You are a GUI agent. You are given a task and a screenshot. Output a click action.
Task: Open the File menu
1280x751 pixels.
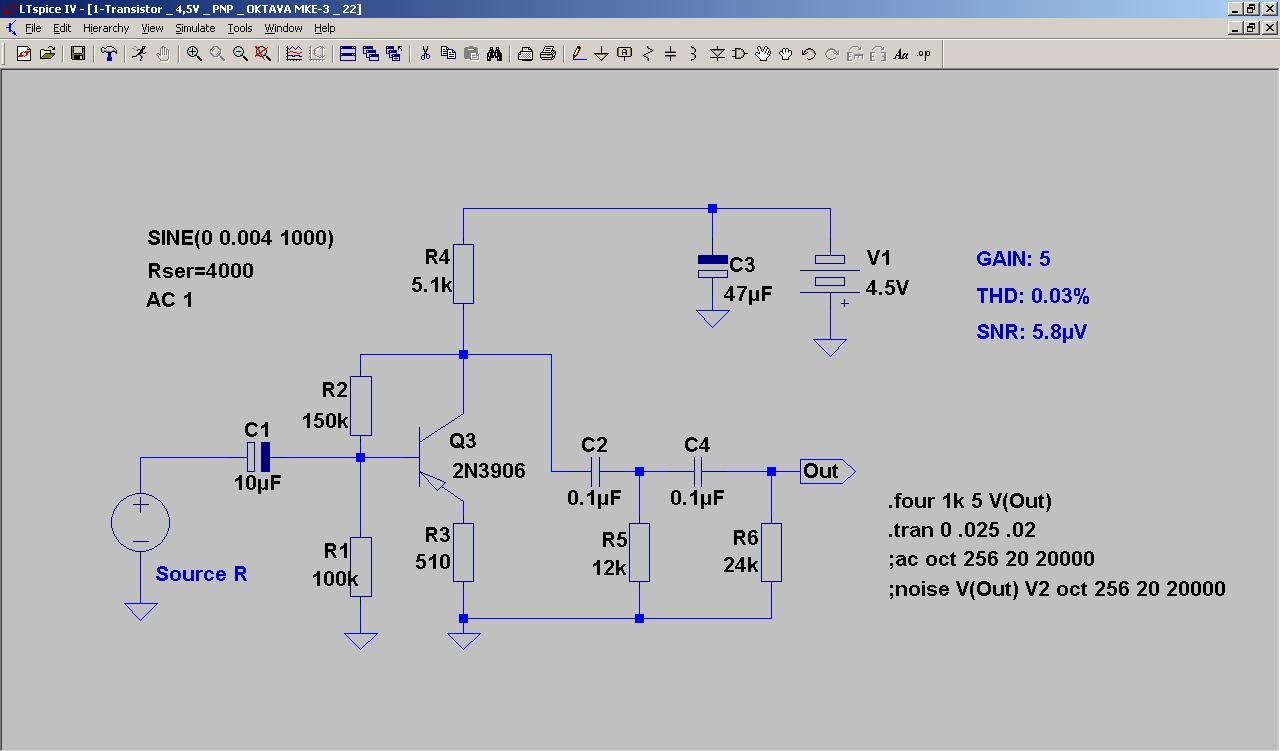[33, 28]
